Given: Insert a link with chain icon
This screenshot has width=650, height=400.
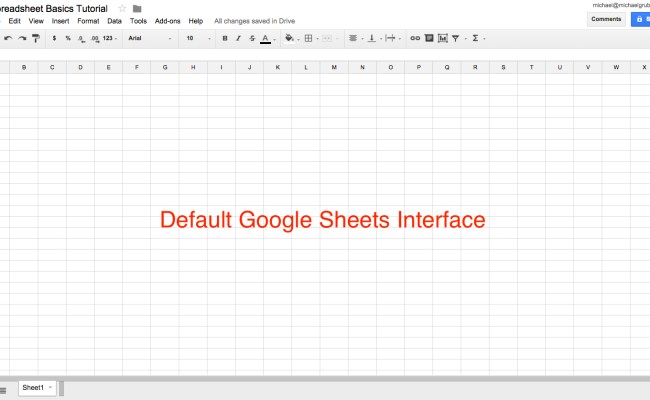Looking at the screenshot, I should pos(415,38).
